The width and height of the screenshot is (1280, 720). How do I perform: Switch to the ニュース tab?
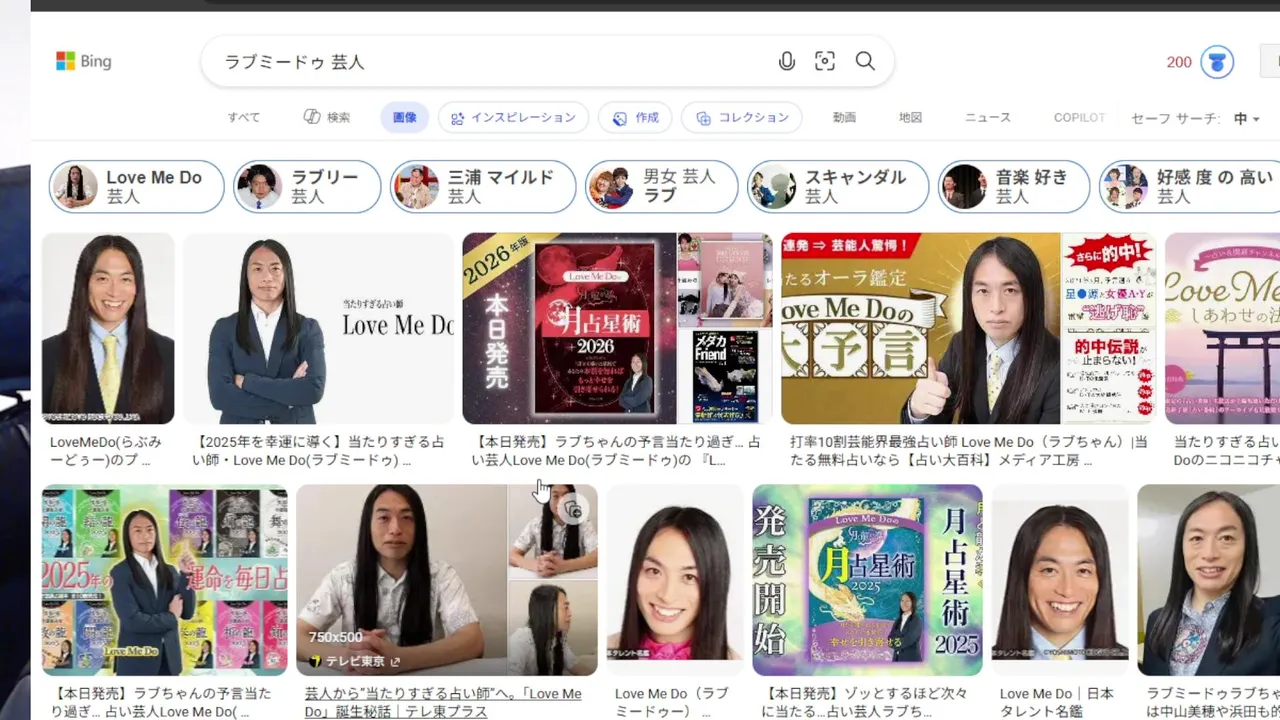click(988, 117)
